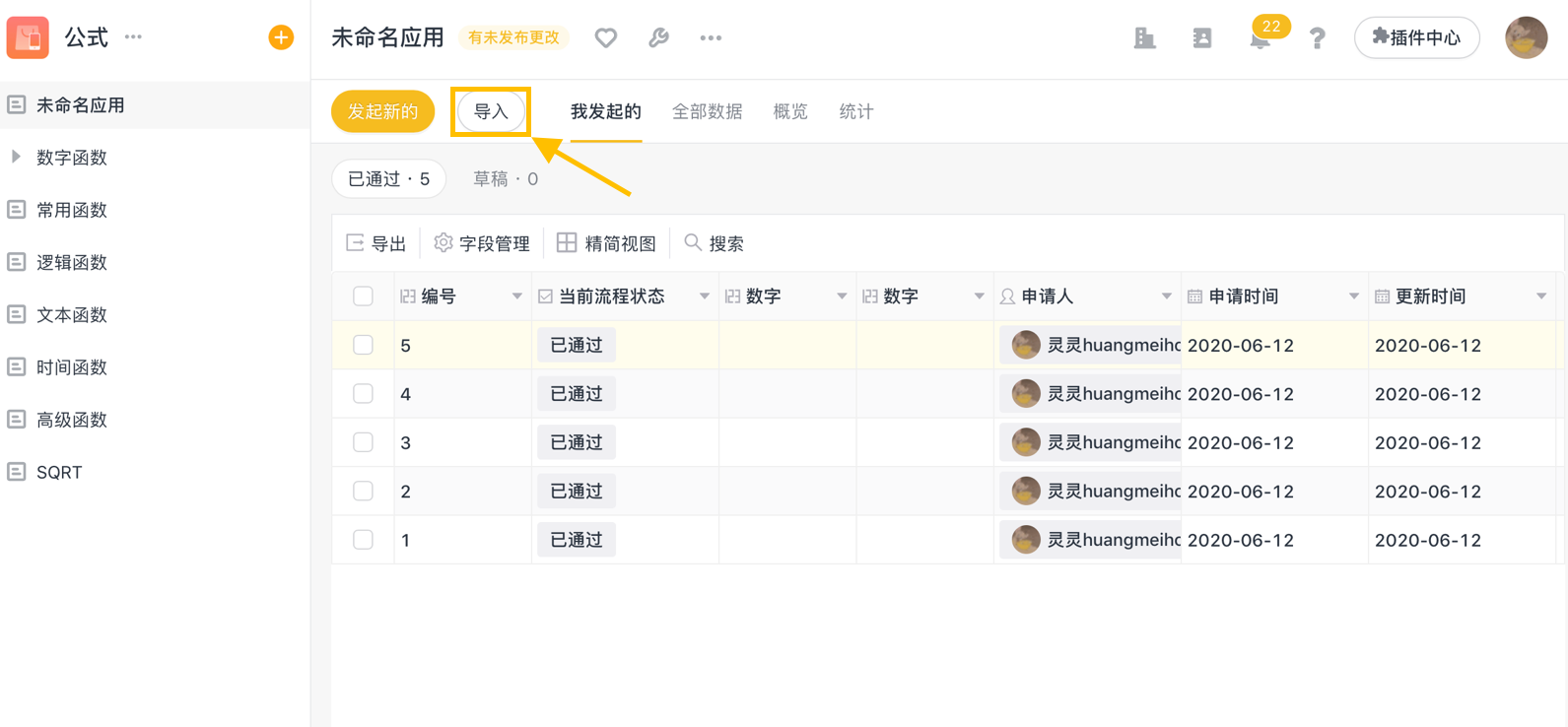The width and height of the screenshot is (1568, 727).
Task: Click the orange plus add icon
Action: (x=281, y=37)
